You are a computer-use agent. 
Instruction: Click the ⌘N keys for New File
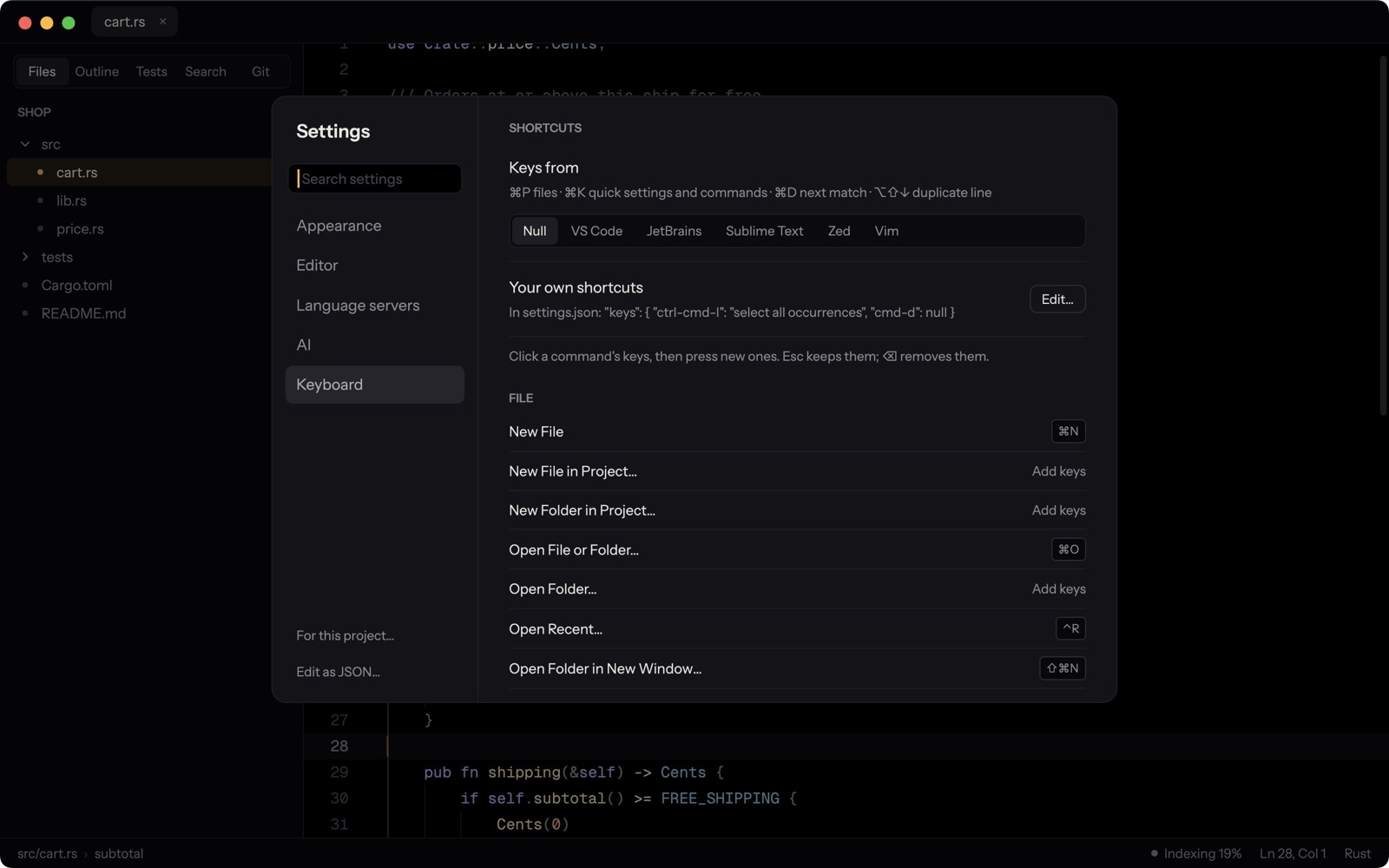pyautogui.click(x=1069, y=431)
